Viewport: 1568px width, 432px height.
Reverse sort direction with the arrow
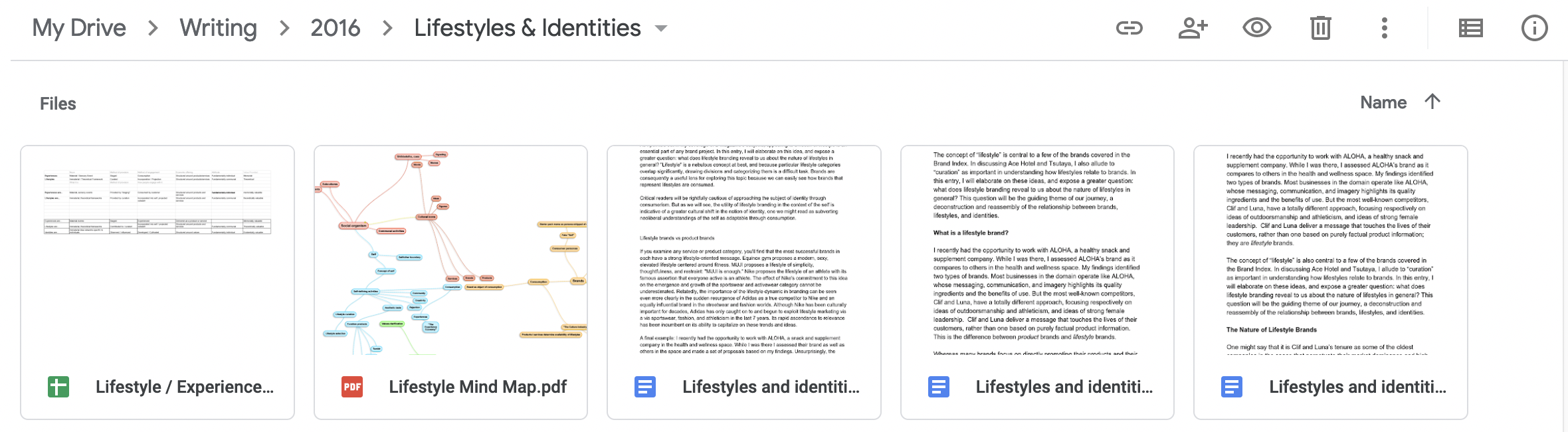pos(1432,102)
